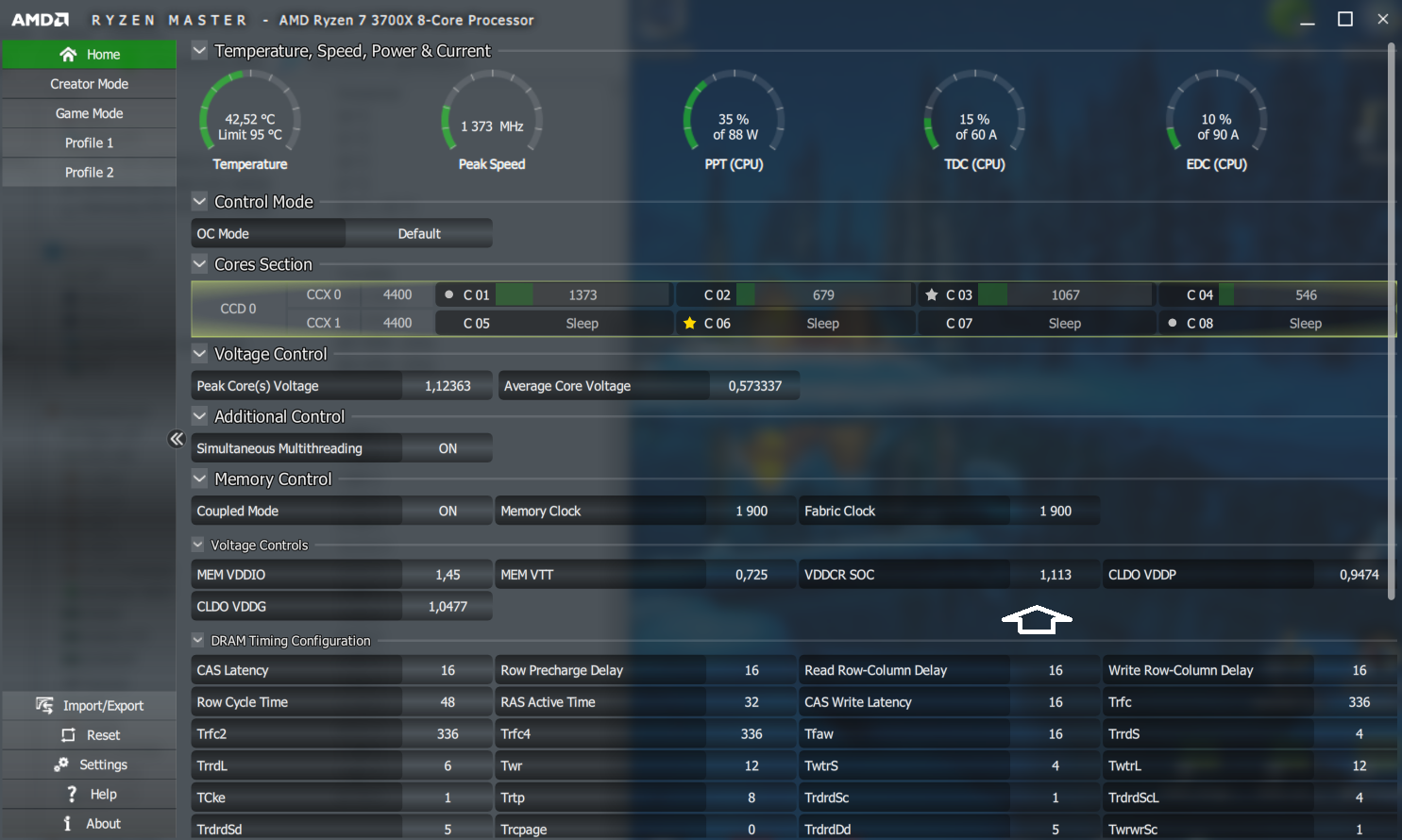
Task: Click the Twr timing value 12
Action: tap(752, 765)
